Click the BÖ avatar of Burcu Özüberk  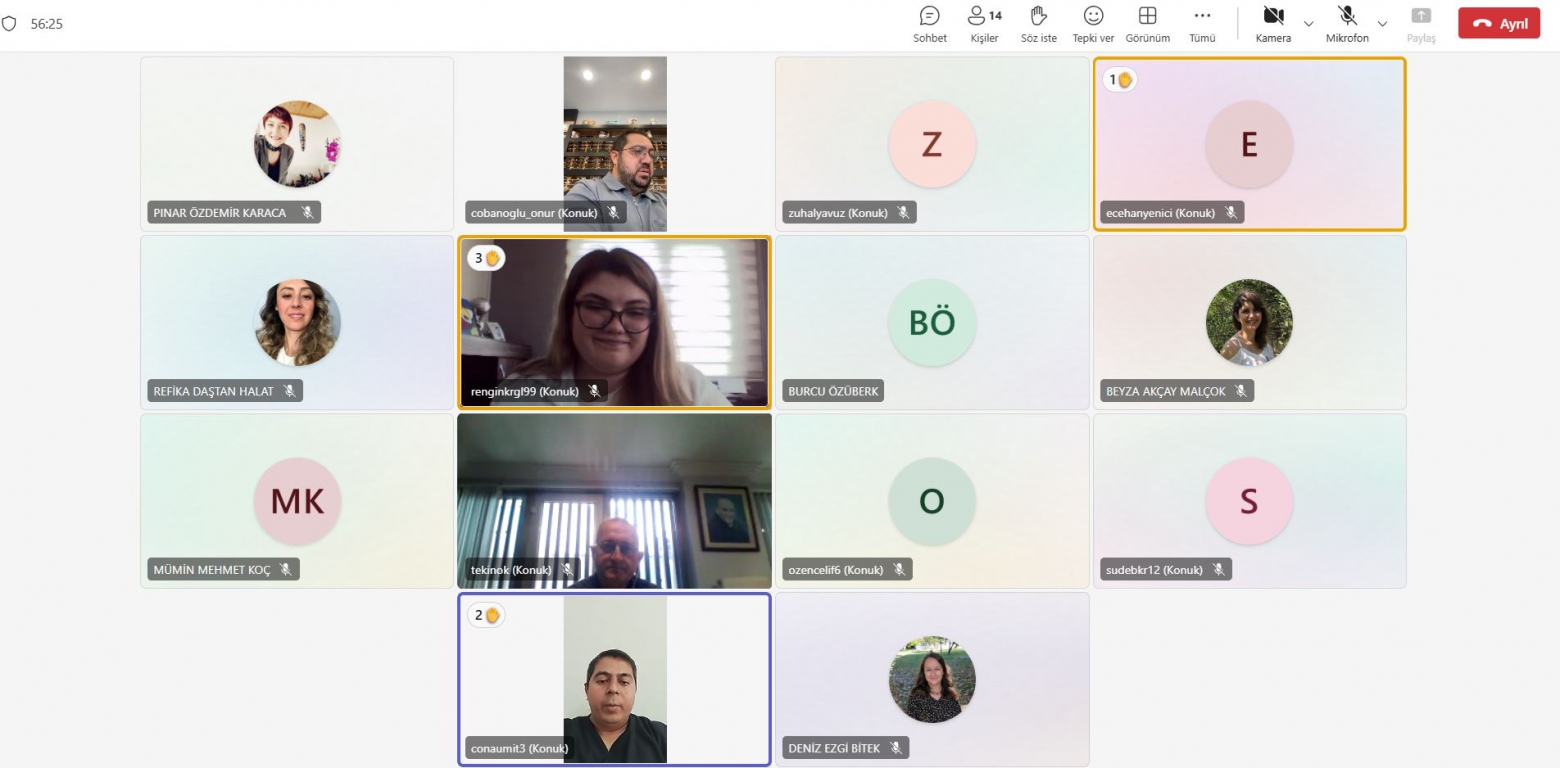[x=931, y=322]
